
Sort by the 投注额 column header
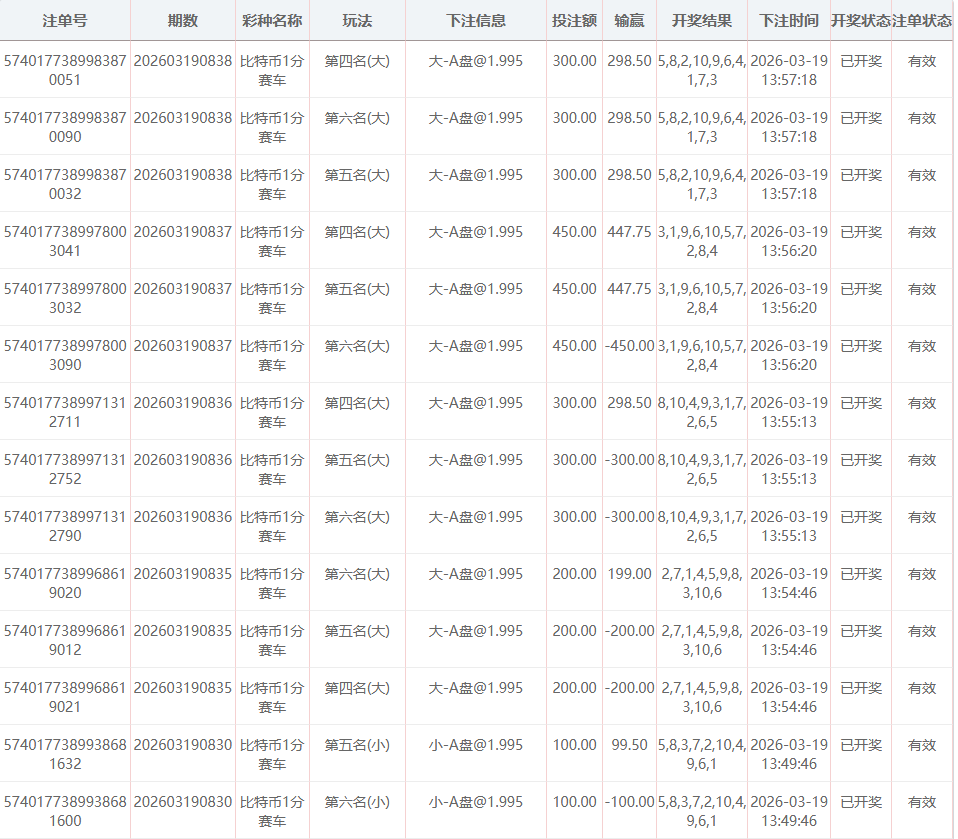(x=574, y=20)
